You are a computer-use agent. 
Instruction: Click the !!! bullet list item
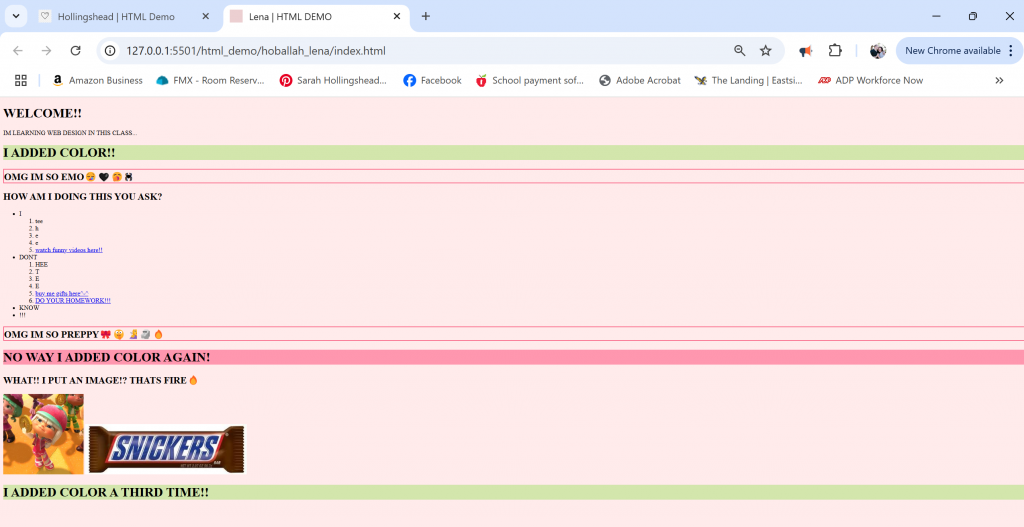(x=22, y=315)
